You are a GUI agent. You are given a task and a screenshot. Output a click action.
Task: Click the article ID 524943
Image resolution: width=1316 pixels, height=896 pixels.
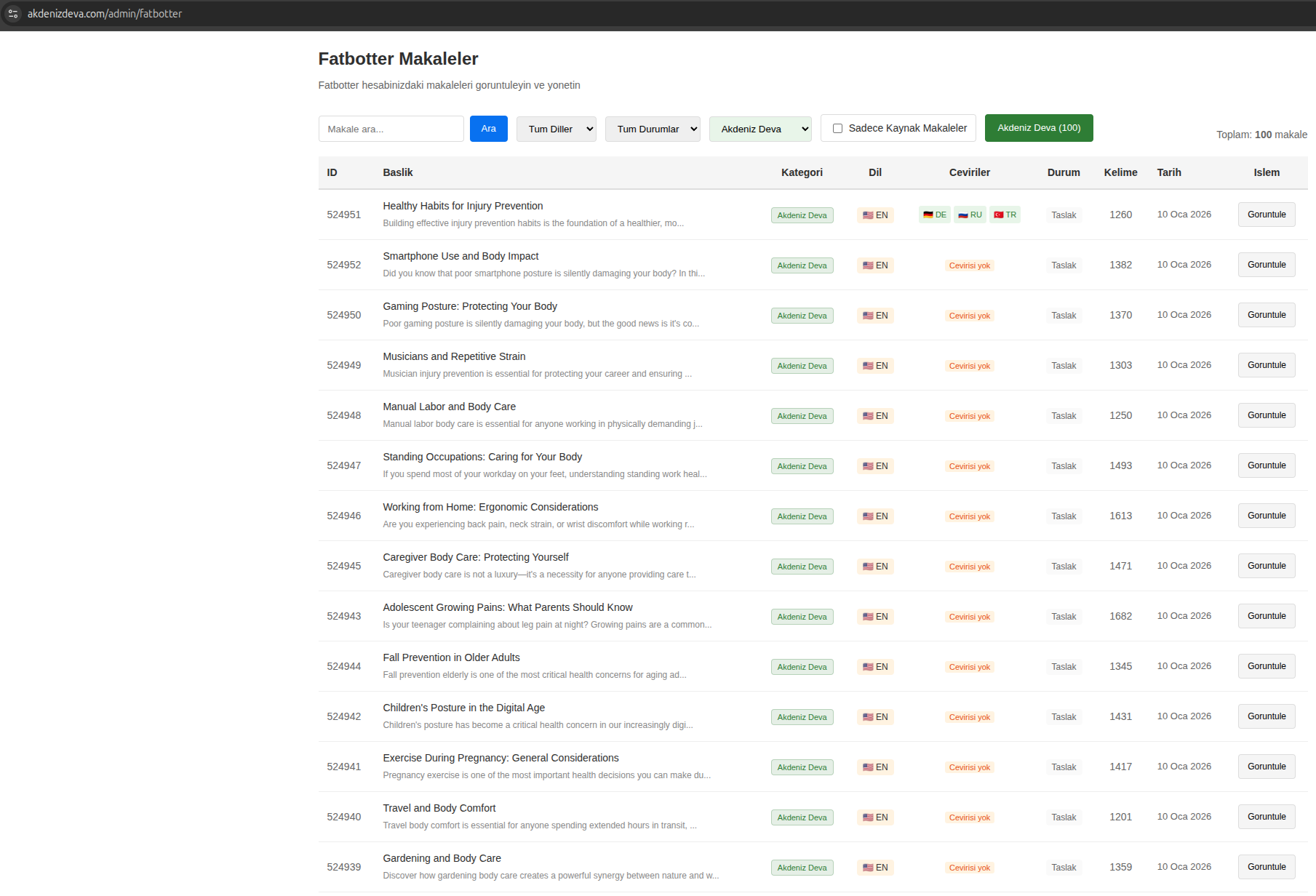pos(344,616)
